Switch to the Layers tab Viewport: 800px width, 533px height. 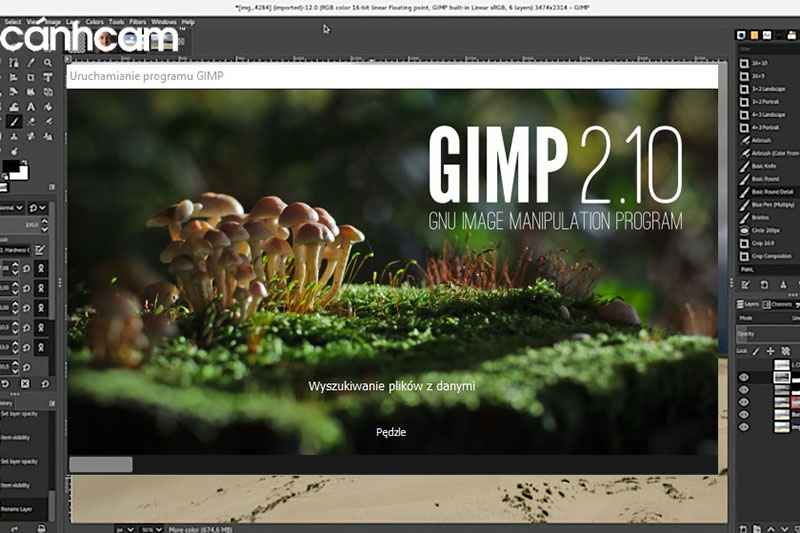(748, 304)
